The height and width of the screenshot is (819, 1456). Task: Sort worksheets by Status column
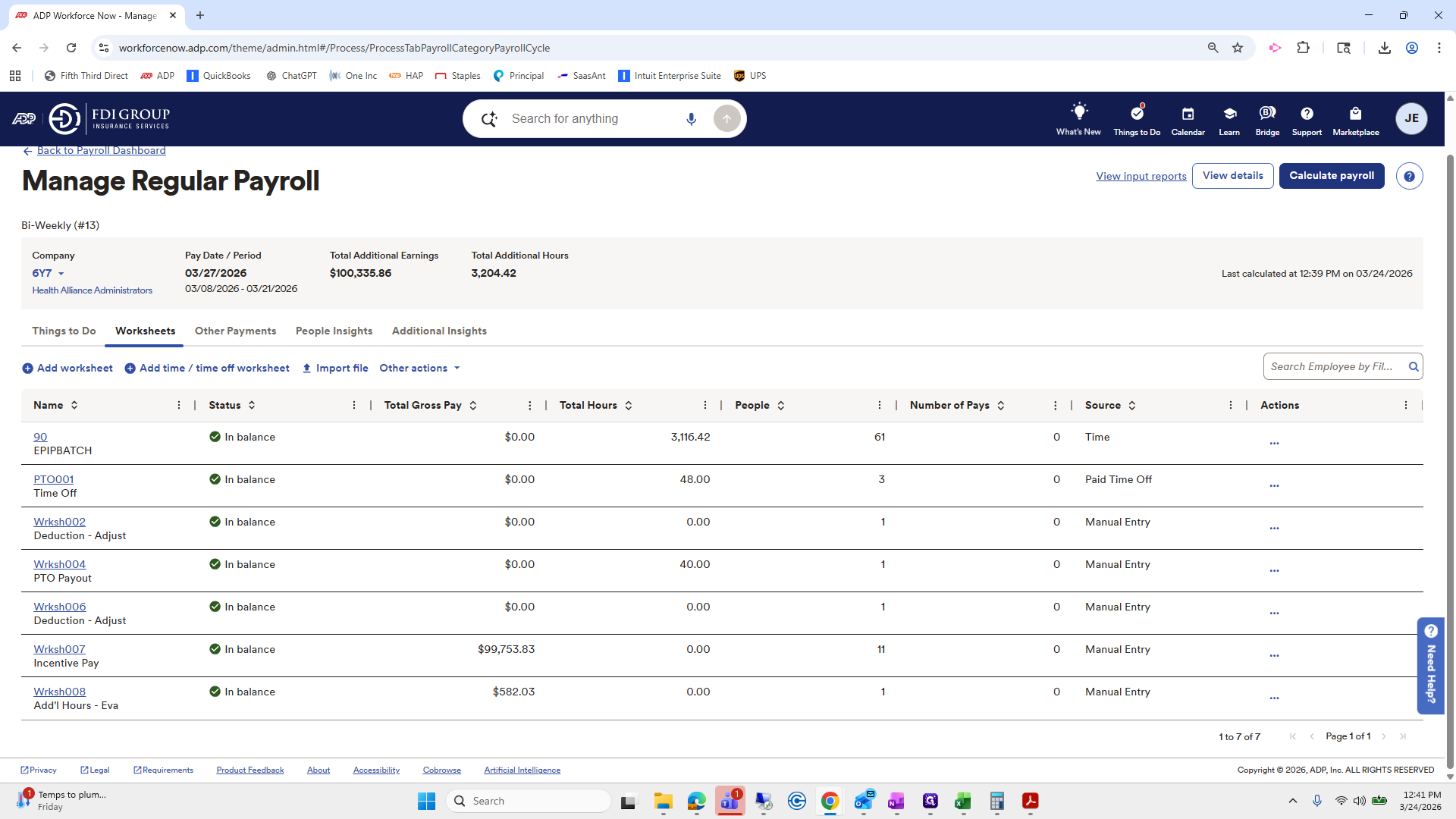tap(251, 406)
